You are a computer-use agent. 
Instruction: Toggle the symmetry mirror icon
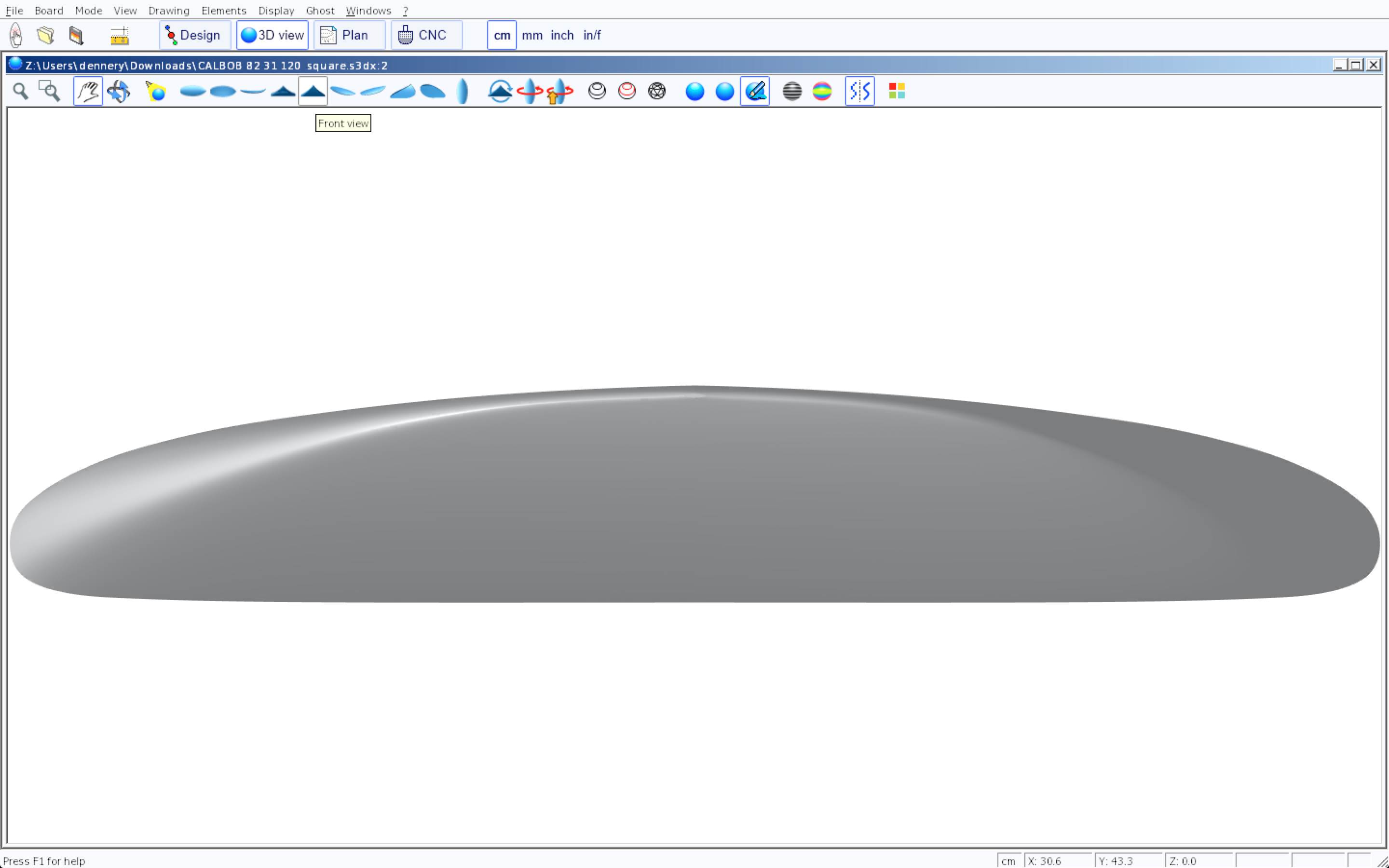(859, 91)
